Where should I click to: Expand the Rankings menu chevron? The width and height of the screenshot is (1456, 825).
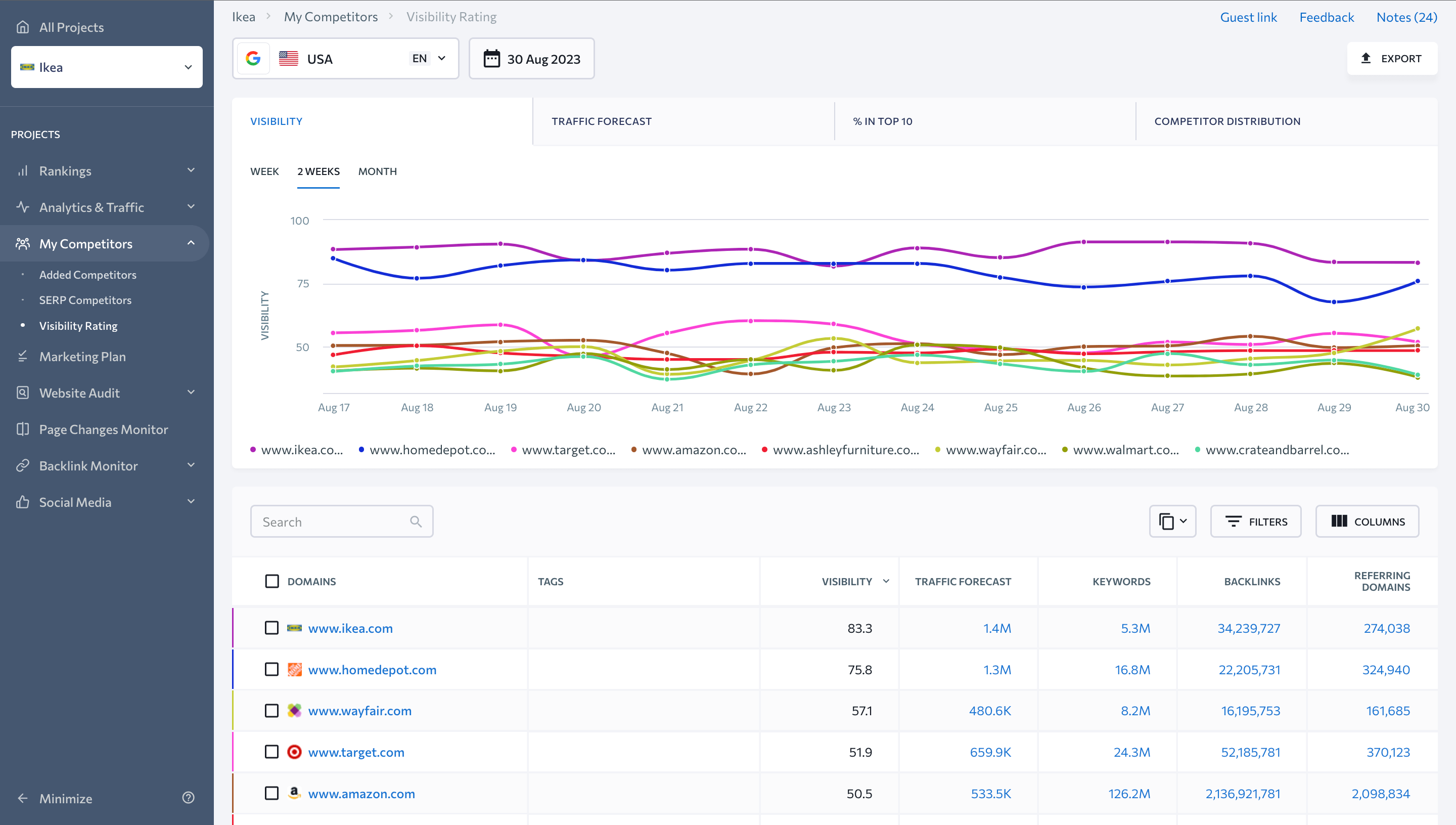191,170
